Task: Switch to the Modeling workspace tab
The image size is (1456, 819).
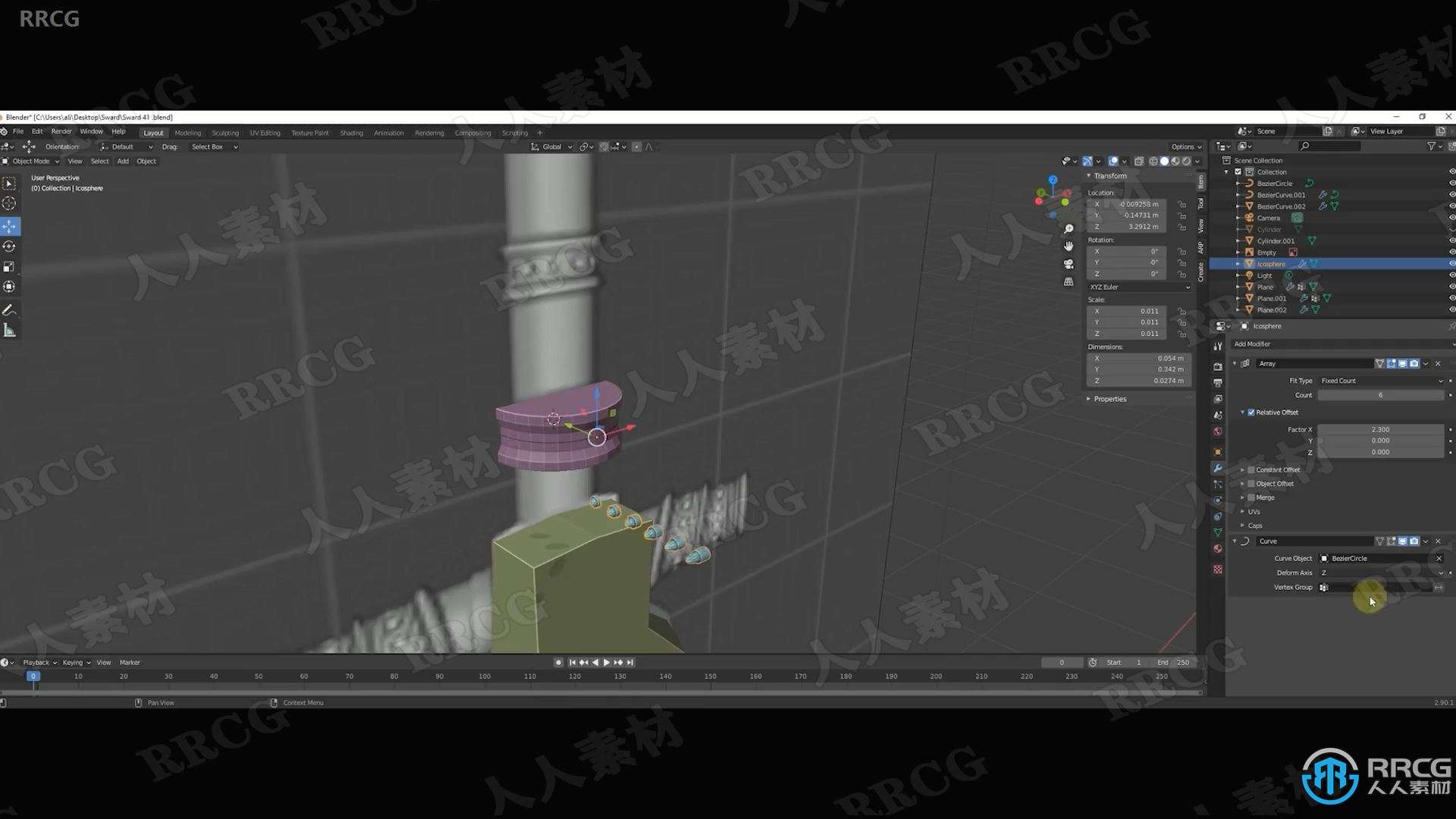Action: point(188,133)
